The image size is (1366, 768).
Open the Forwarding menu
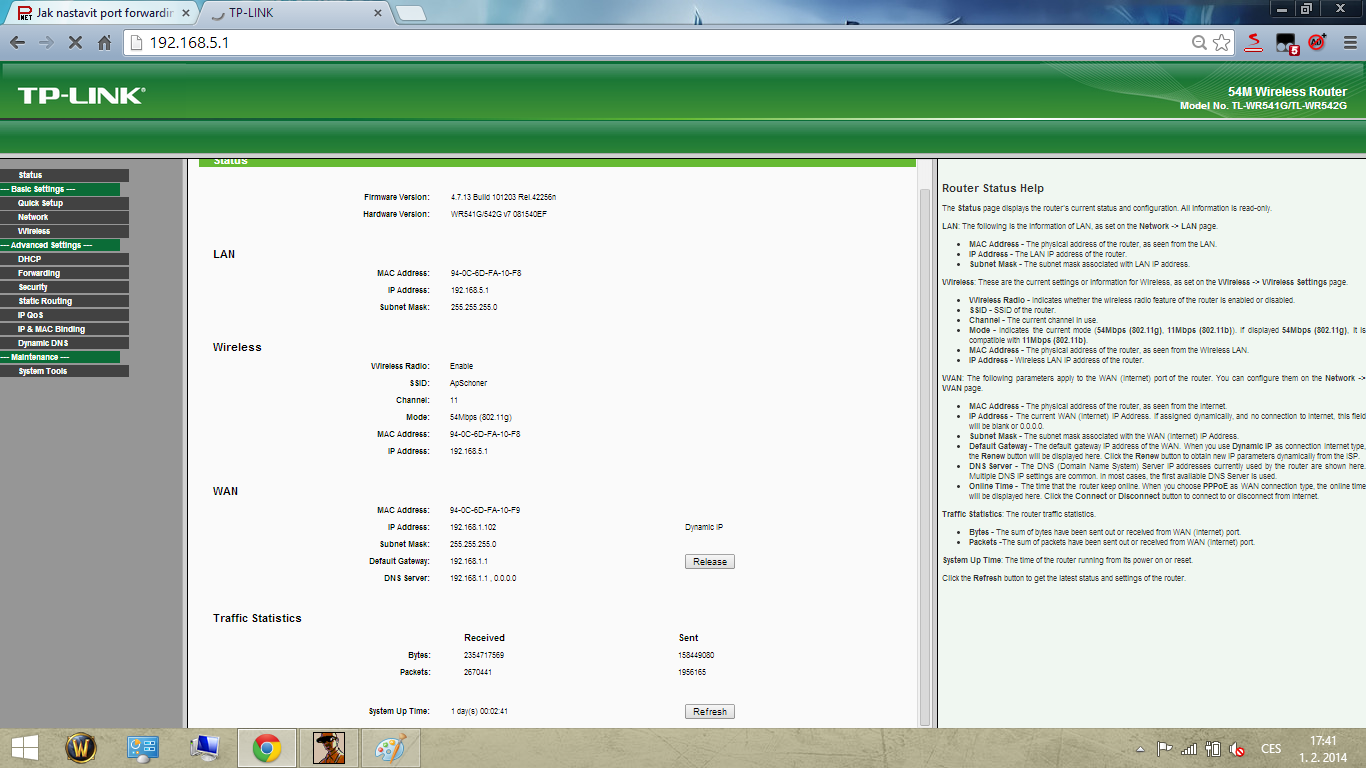[64, 273]
